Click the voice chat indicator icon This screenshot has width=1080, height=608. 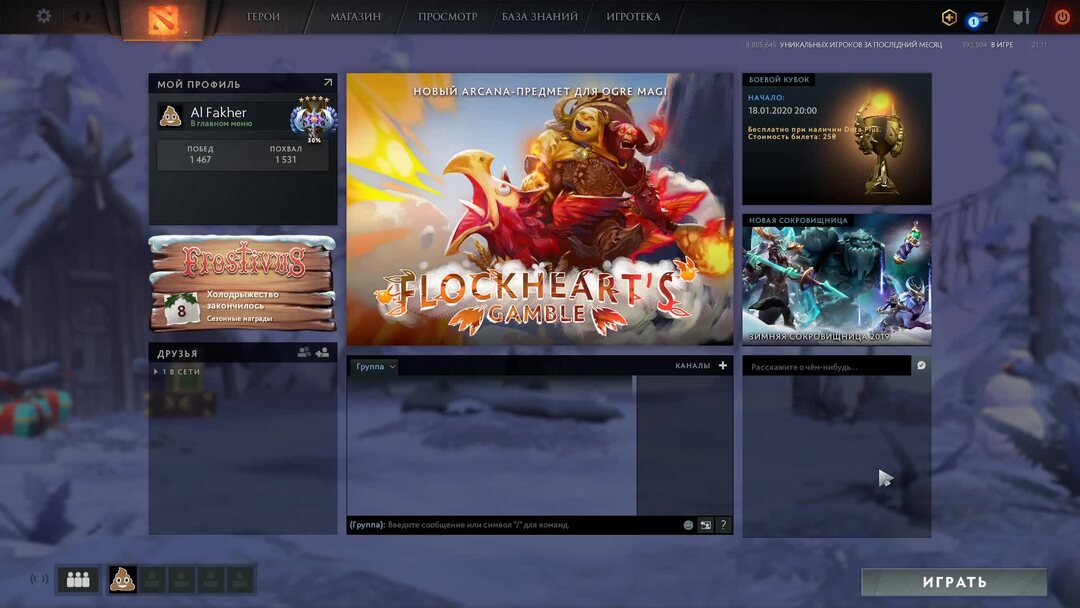click(x=39, y=578)
